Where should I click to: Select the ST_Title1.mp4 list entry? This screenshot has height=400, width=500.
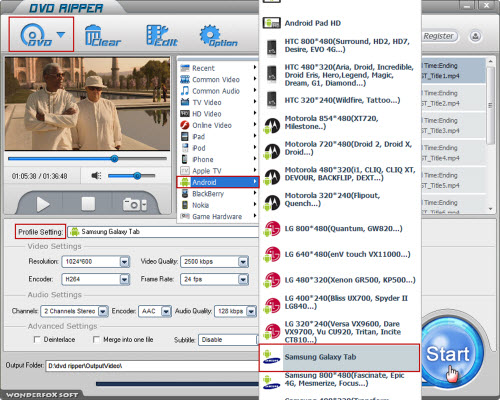(453, 71)
